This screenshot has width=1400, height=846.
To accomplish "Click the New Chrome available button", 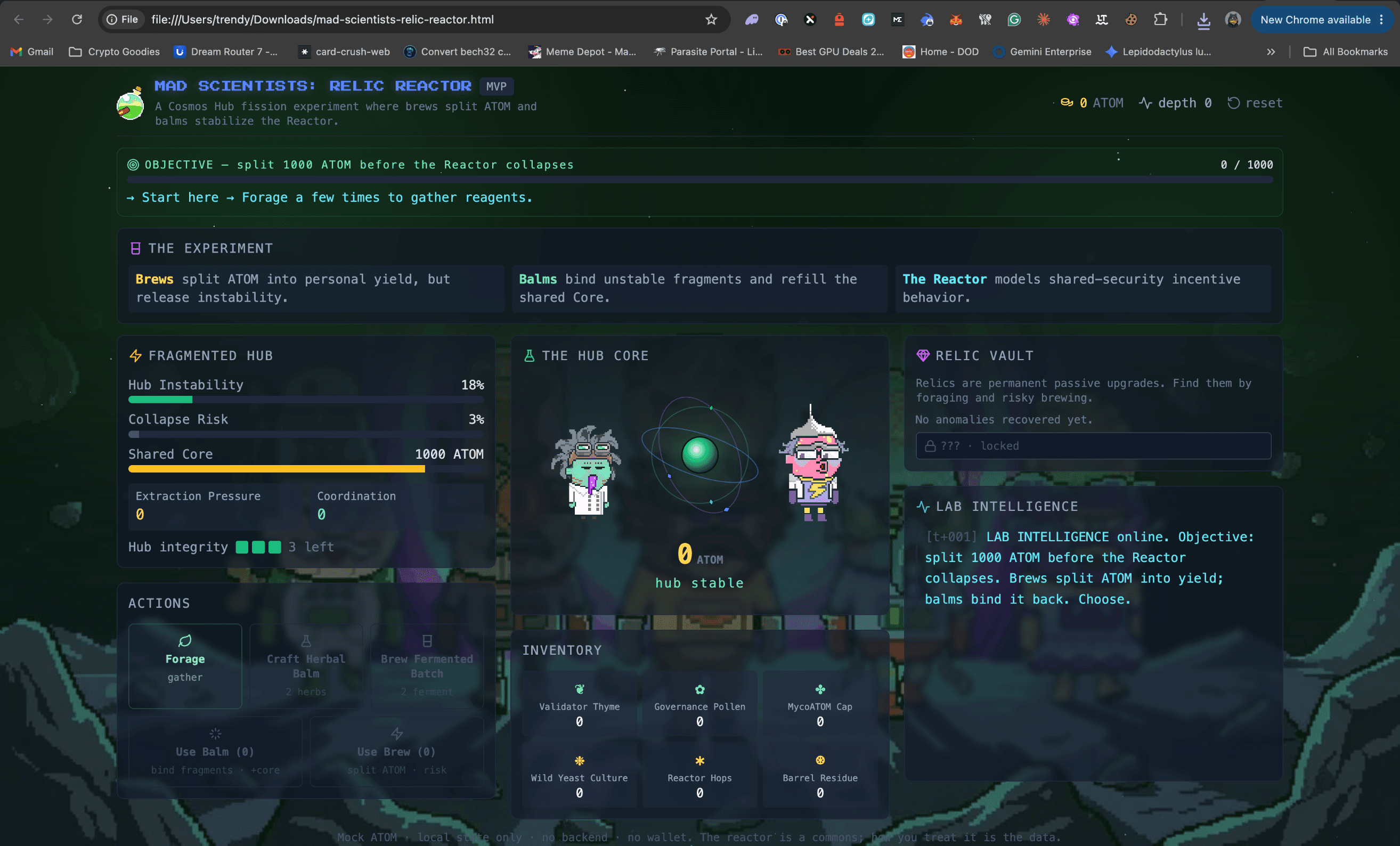I will (x=1322, y=19).
